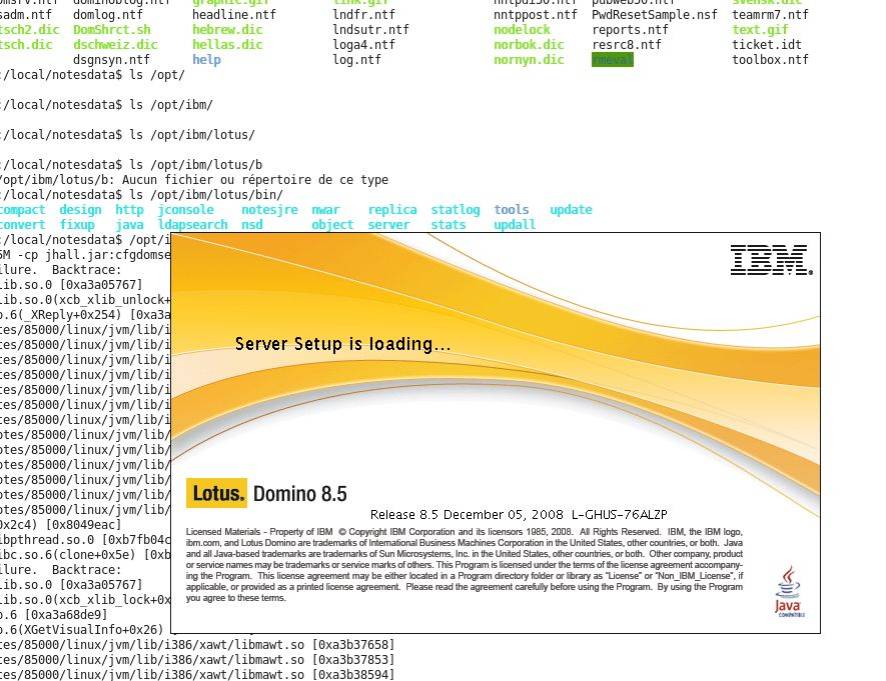Click the Licensed Materials copyright paragraph
Screen dimensions: 886x681
tap(464, 565)
